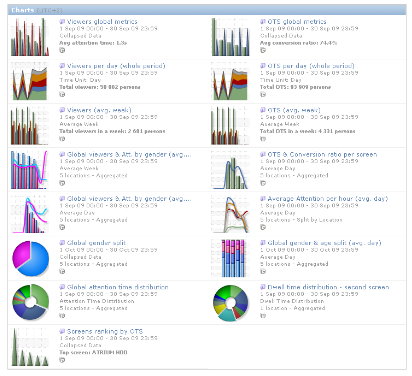Select the OTS global metrics bar chart thumbnail

(231, 37)
